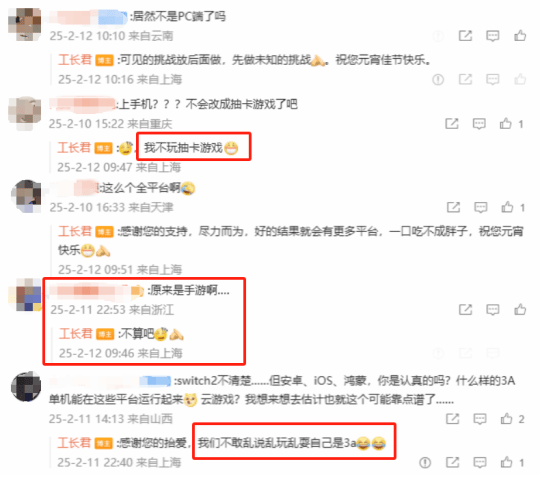Viewport: 540px width, 479px height.
Task: Reply to the 原来是手游啊 comment
Action: click(x=492, y=310)
